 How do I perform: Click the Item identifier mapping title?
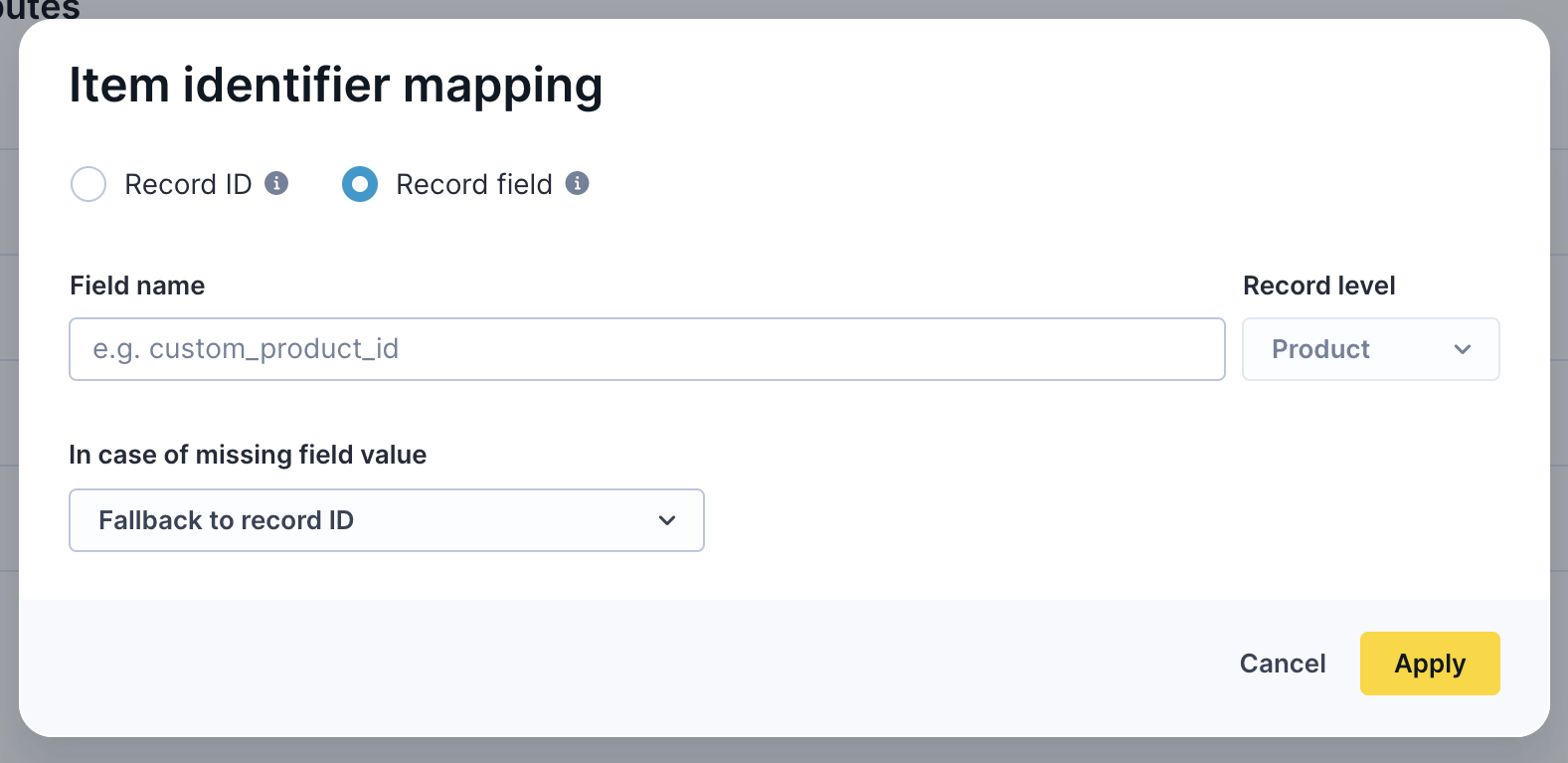pyautogui.click(x=336, y=86)
